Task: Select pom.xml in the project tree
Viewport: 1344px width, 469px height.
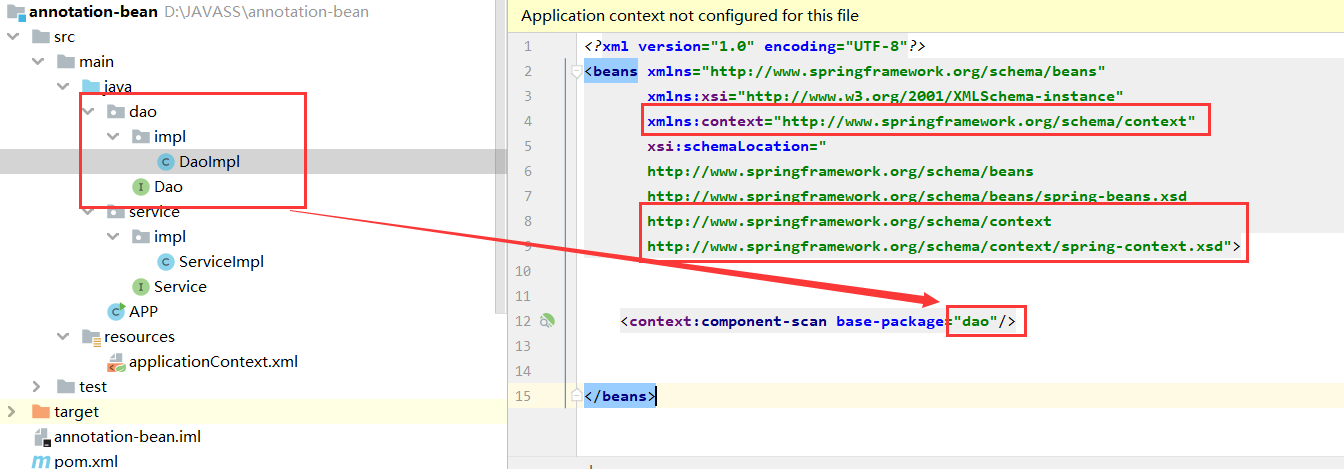Action: click(86, 461)
